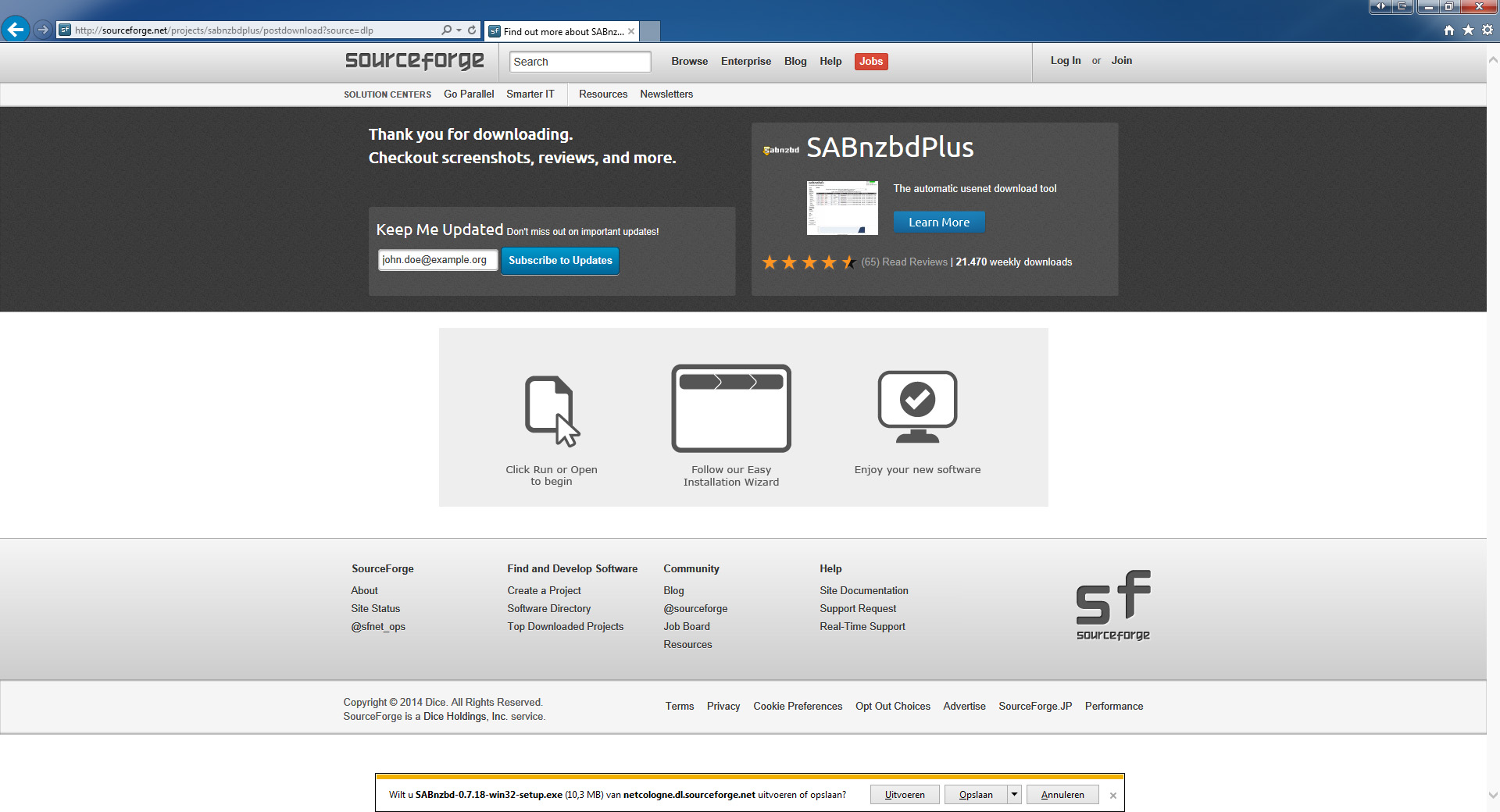Image resolution: width=1500 pixels, height=812 pixels.
Task: Open the Terms link
Action: pyautogui.click(x=680, y=706)
